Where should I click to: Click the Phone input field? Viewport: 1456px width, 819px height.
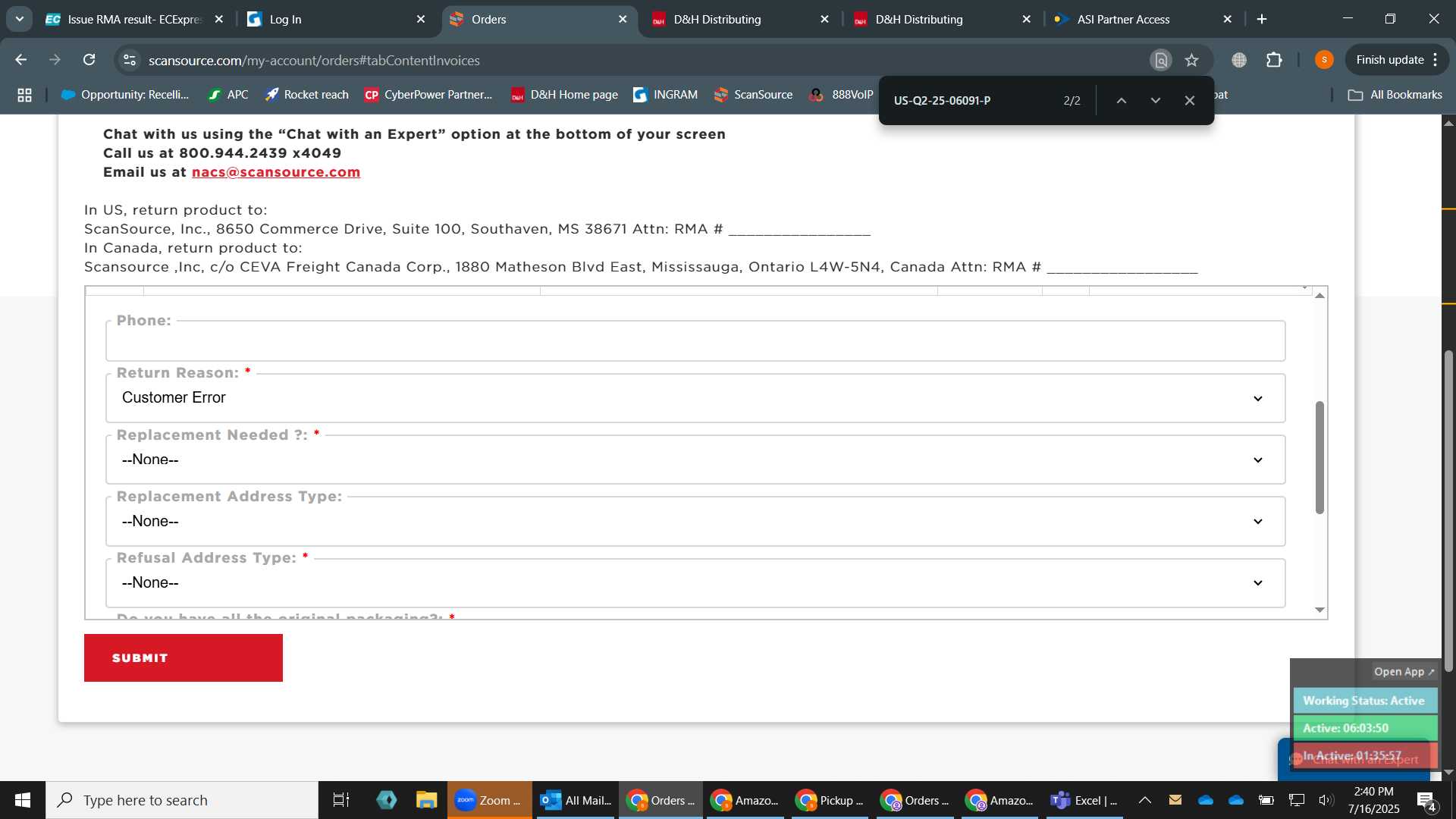click(x=695, y=341)
